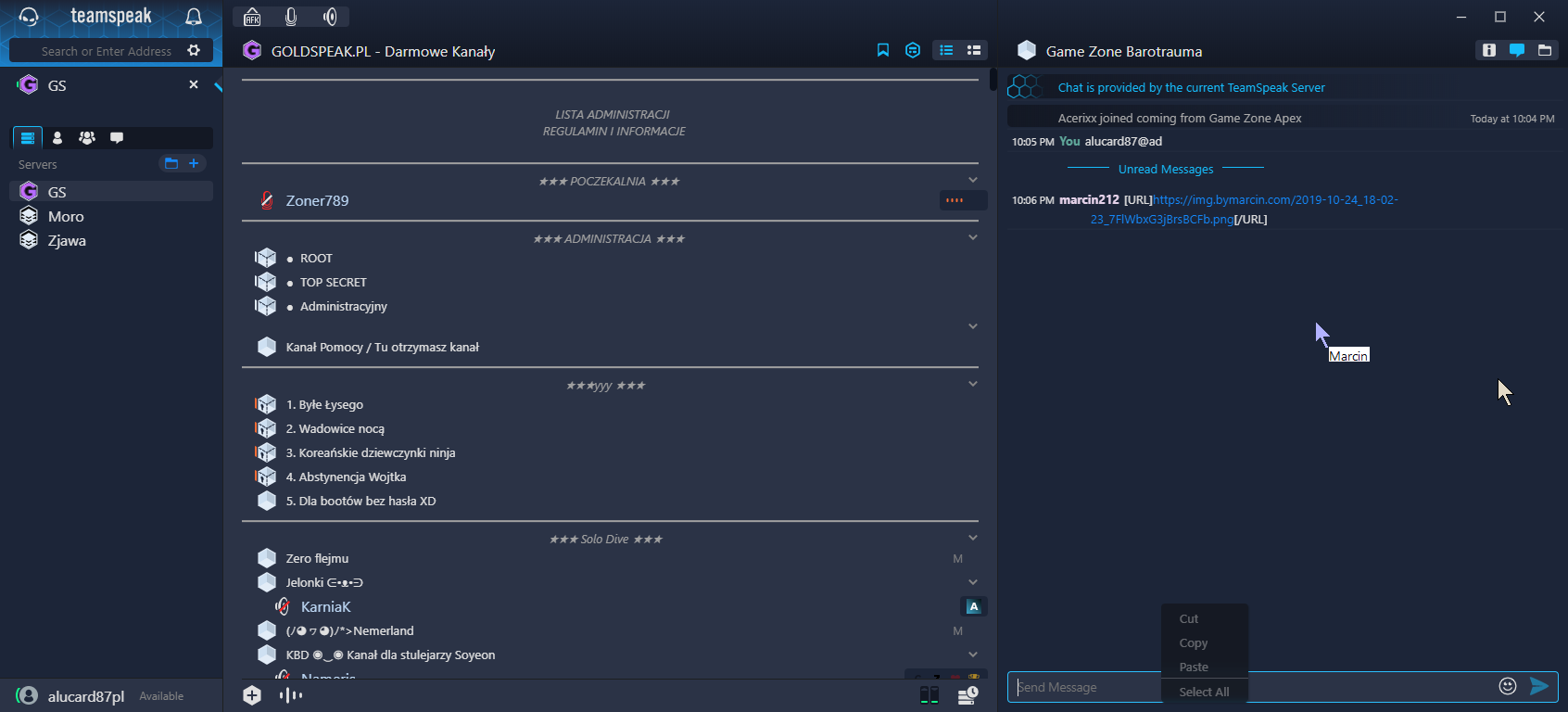Open settings gear in search bar

click(x=194, y=50)
